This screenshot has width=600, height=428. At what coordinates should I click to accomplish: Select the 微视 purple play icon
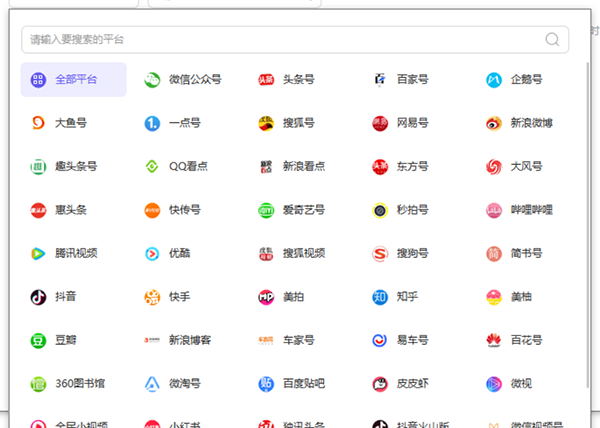click(494, 384)
